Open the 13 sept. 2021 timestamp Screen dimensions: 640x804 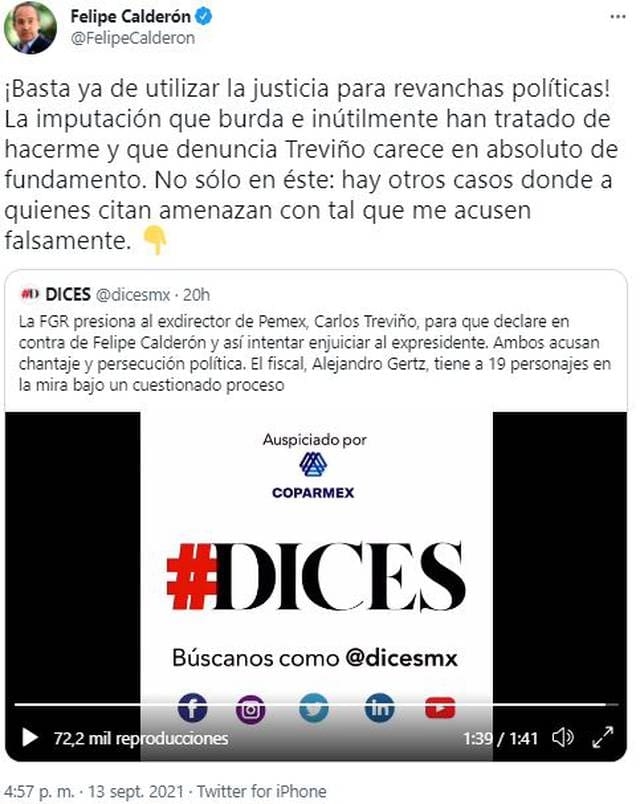point(136,791)
